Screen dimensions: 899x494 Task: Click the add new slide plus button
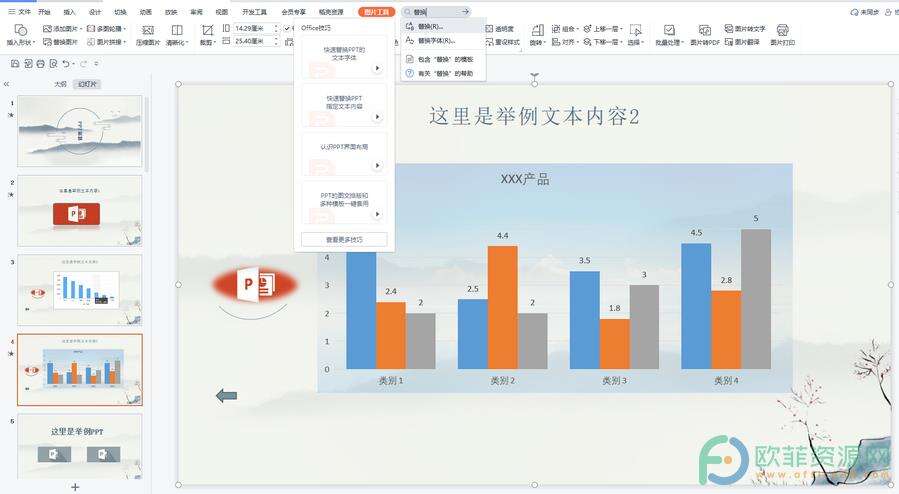point(75,487)
